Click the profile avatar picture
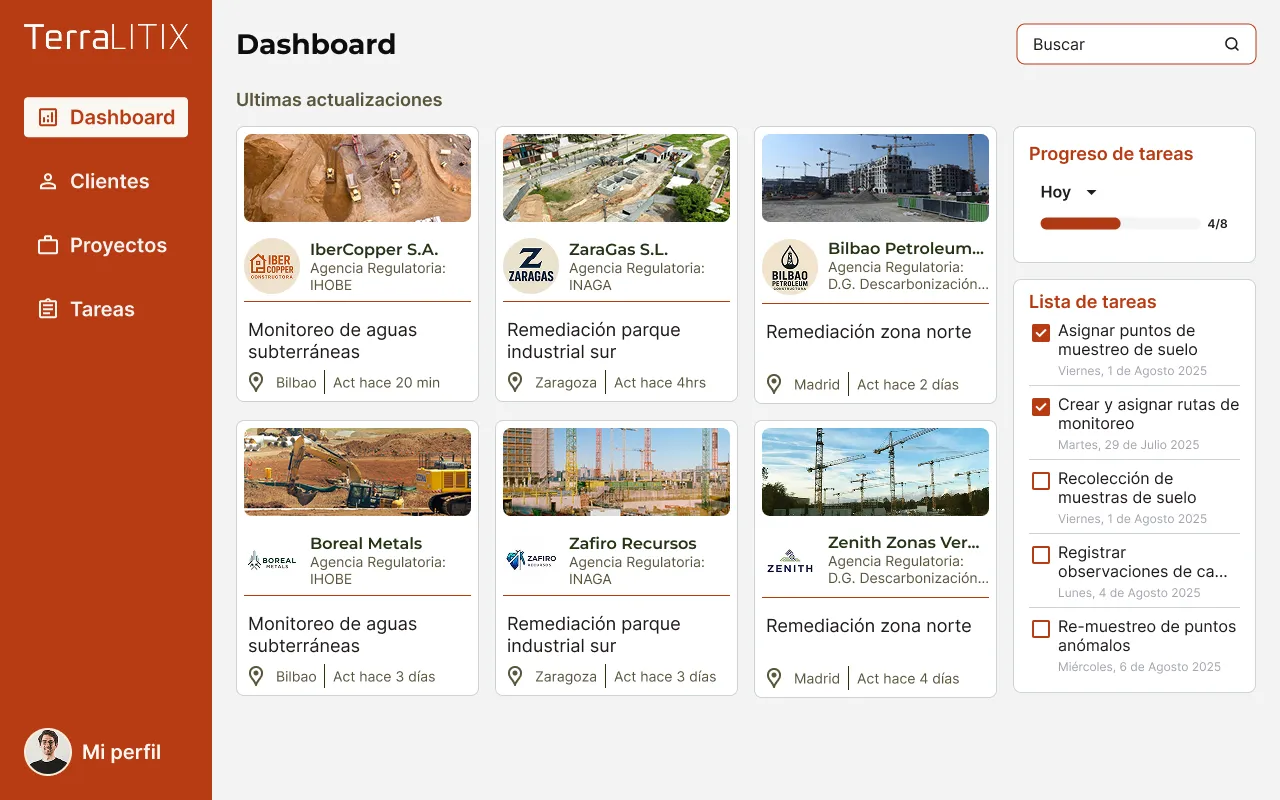Image resolution: width=1280 pixels, height=800 pixels. pyautogui.click(x=48, y=752)
